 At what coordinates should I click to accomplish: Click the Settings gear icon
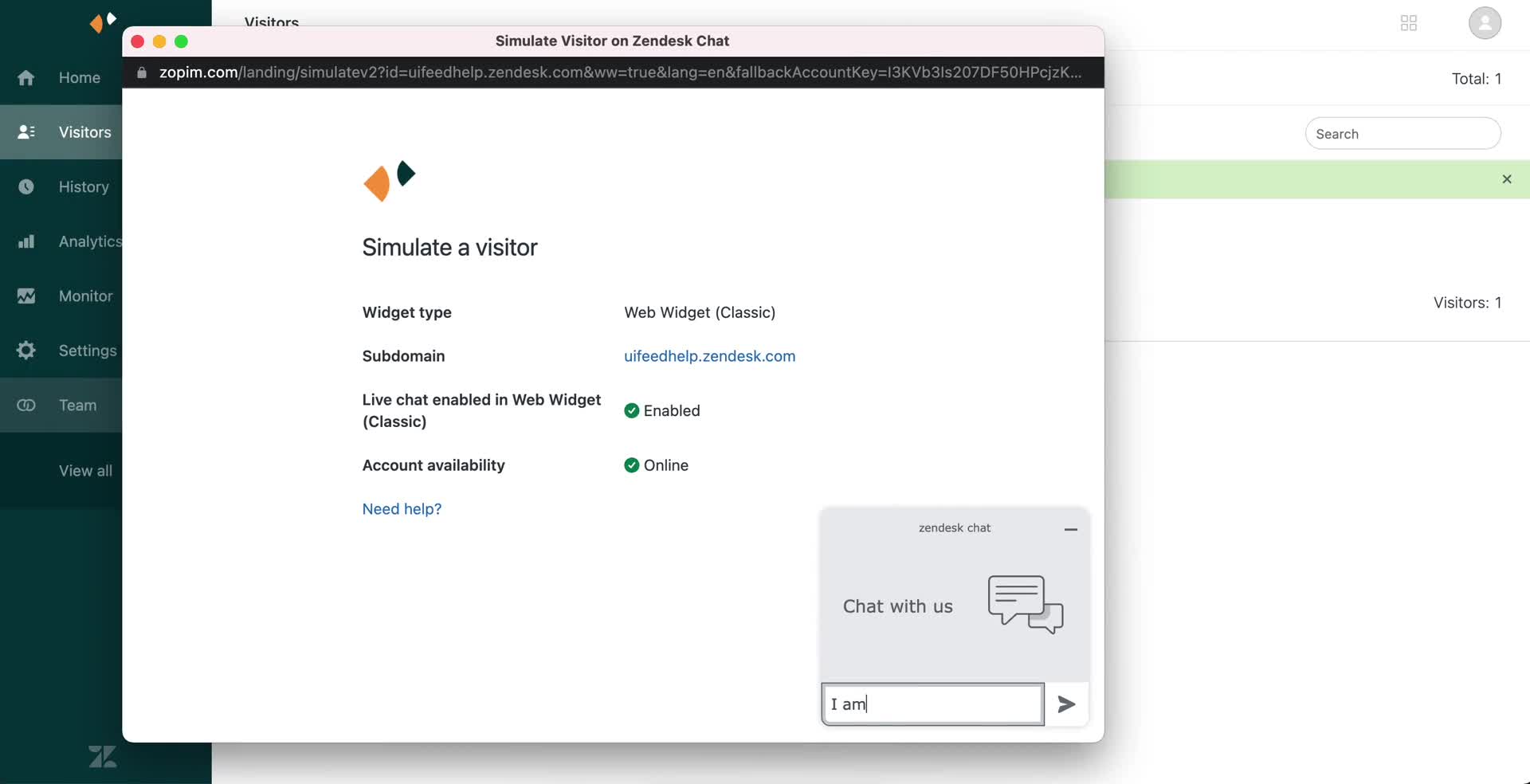pyautogui.click(x=26, y=351)
